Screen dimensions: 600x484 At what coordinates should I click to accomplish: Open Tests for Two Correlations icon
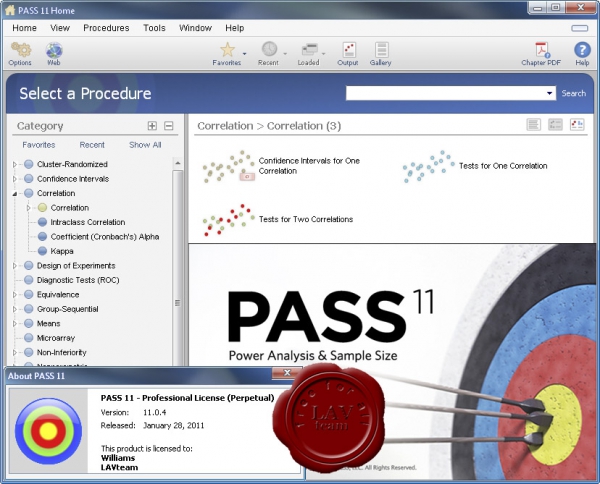click(x=228, y=220)
